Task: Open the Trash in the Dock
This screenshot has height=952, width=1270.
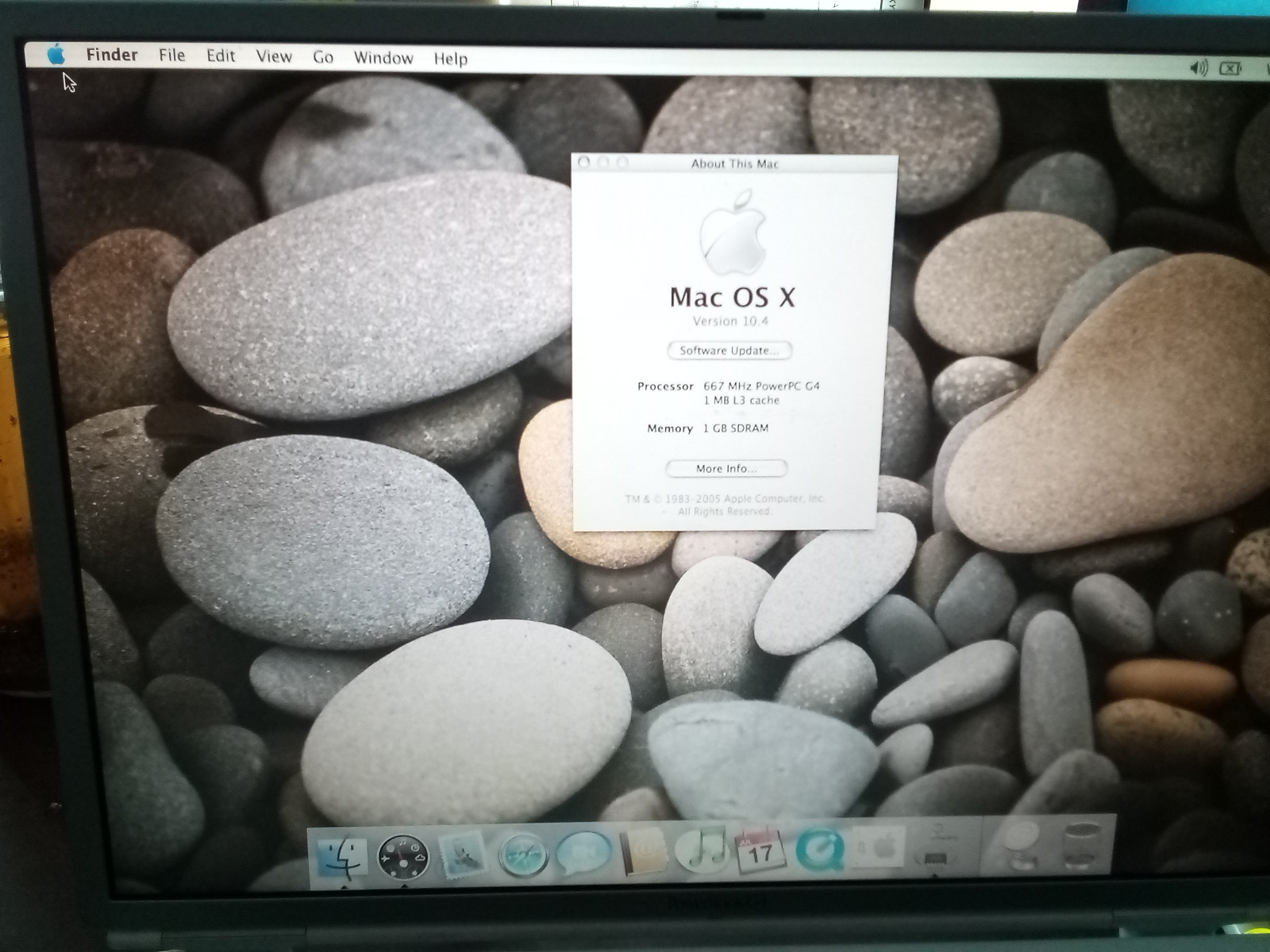Action: pyautogui.click(x=1081, y=847)
